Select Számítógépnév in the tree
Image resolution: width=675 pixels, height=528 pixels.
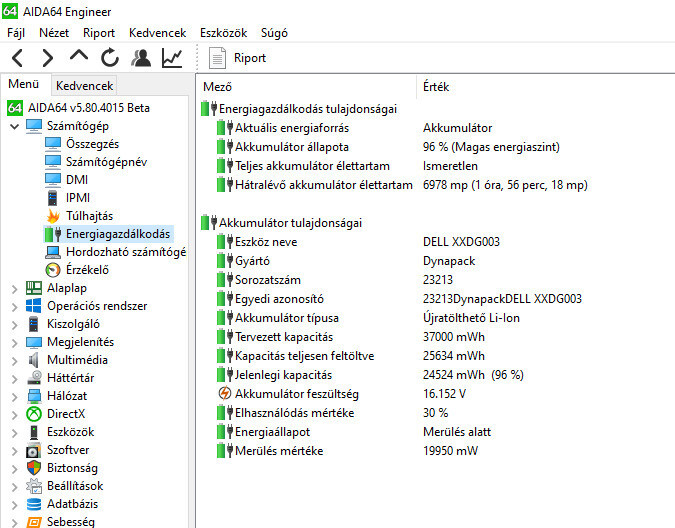pos(106,162)
